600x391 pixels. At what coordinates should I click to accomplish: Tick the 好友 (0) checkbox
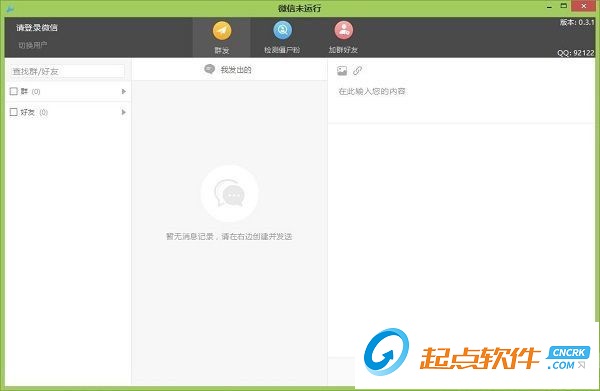click(14, 112)
